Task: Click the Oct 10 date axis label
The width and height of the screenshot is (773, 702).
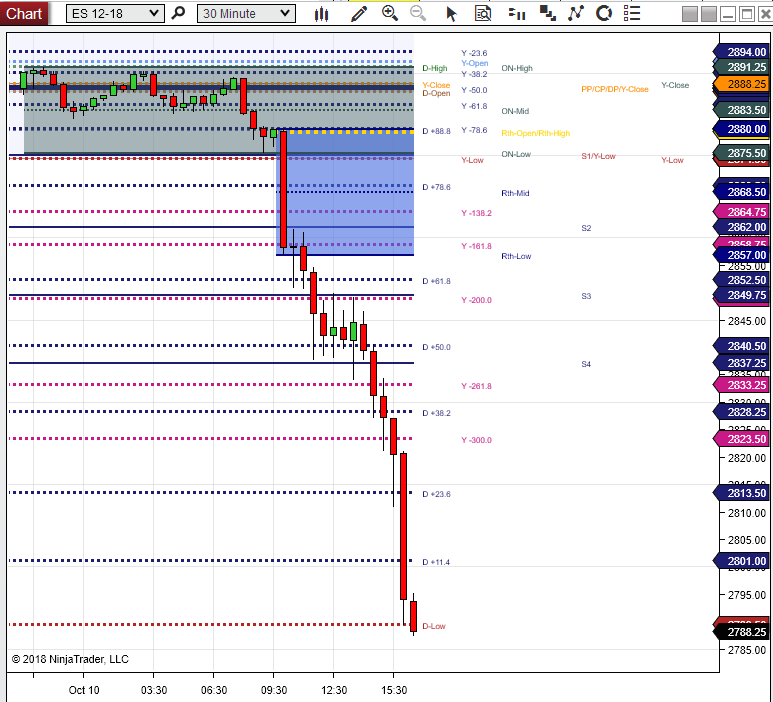Action: pyautogui.click(x=84, y=690)
